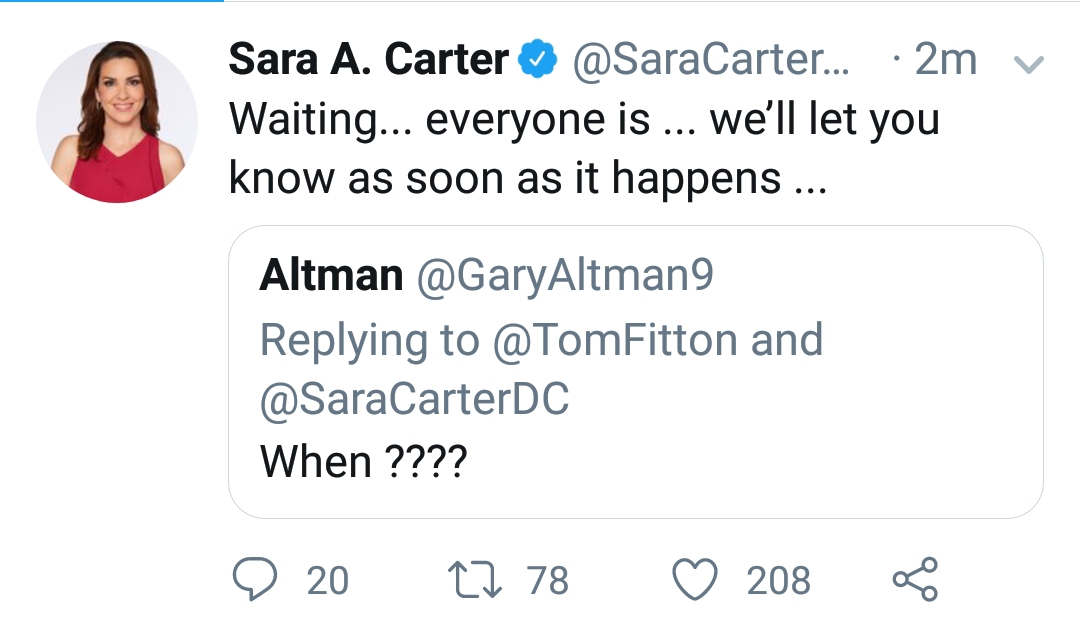This screenshot has width=1080, height=630.
Task: Open Sara A. Carter's profile photo
Action: (117, 122)
